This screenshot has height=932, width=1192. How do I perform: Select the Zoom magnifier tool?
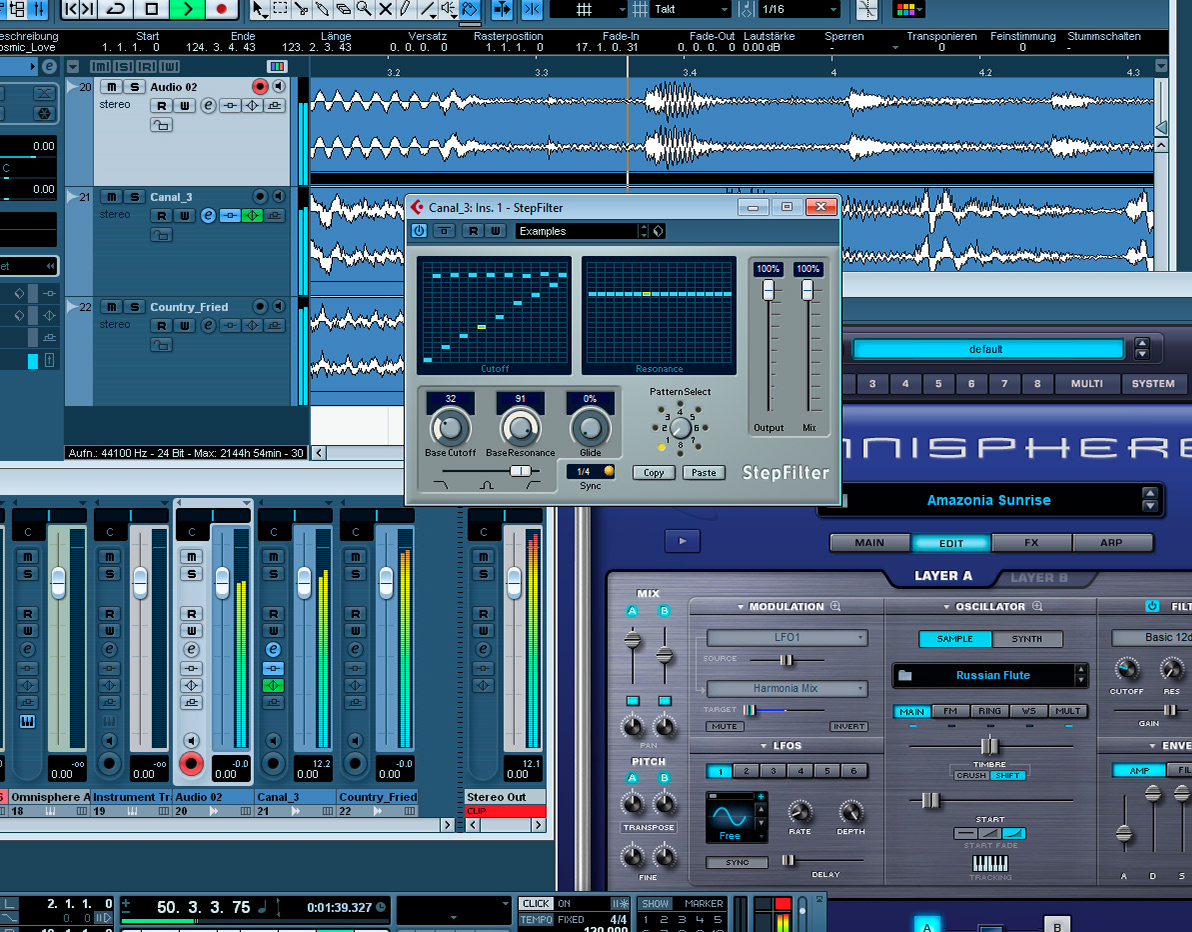364,9
